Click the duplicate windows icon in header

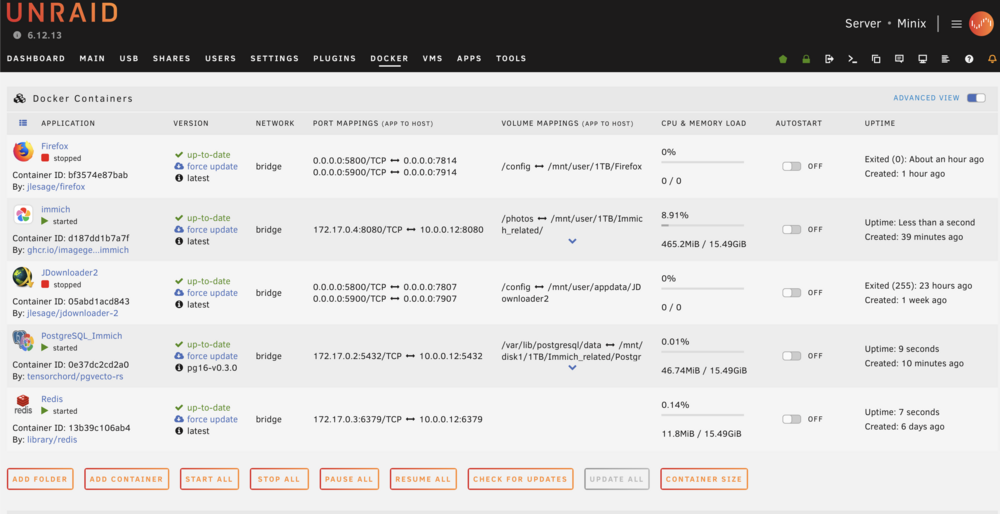tap(876, 59)
